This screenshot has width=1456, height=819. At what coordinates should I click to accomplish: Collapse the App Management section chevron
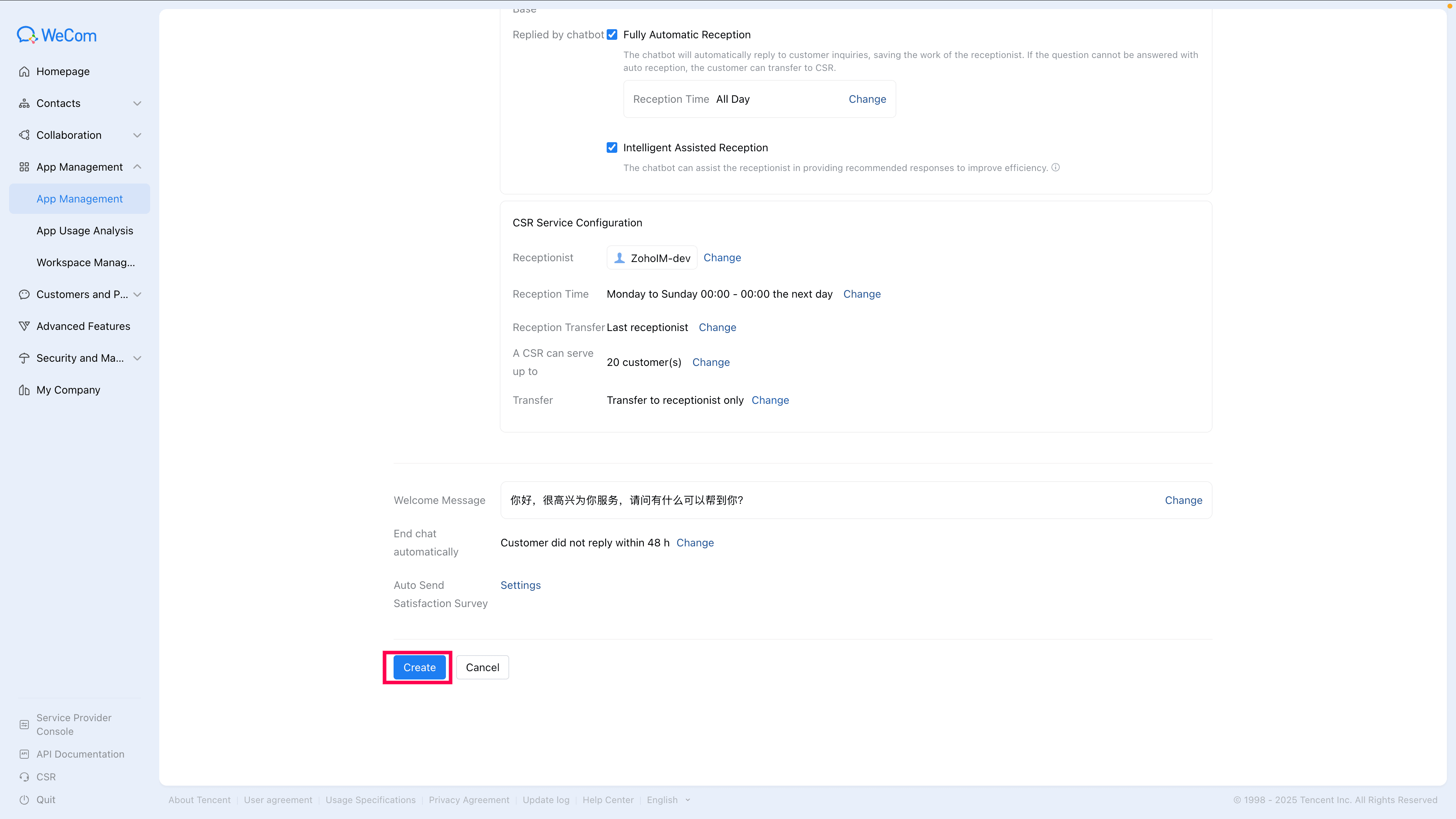click(x=137, y=167)
